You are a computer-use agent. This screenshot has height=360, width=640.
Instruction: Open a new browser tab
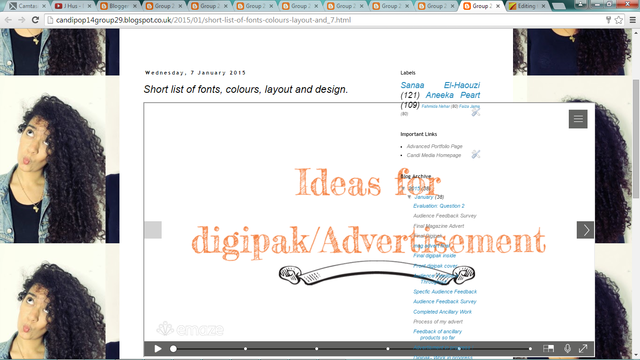(559, 6)
